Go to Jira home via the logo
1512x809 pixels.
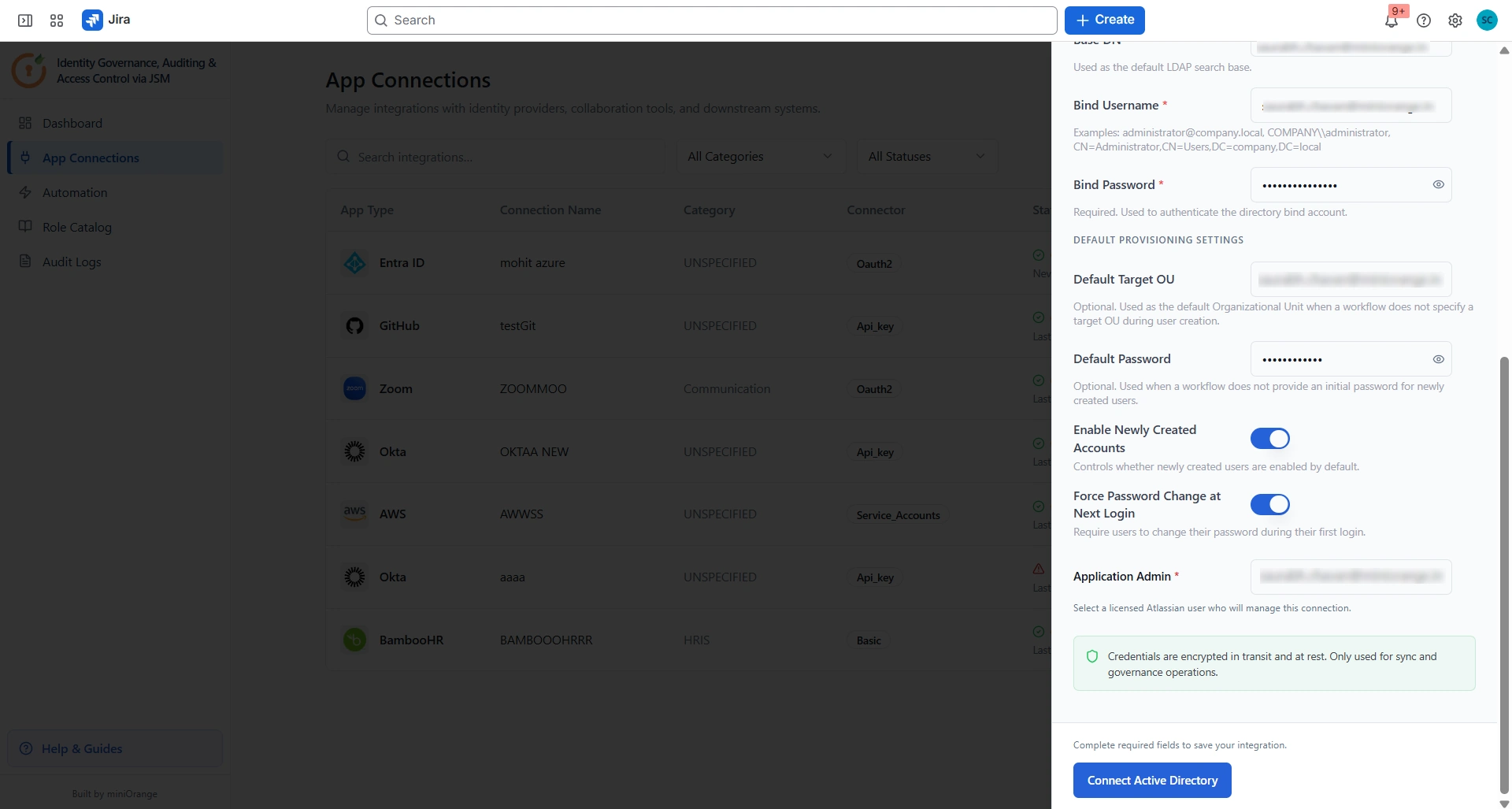click(106, 20)
